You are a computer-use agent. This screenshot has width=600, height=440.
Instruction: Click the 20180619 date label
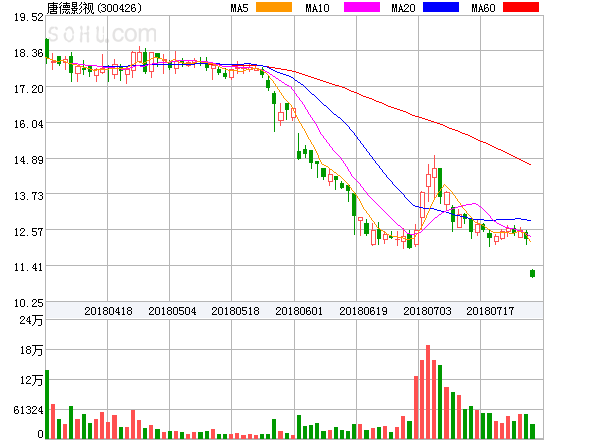pyautogui.click(x=363, y=311)
